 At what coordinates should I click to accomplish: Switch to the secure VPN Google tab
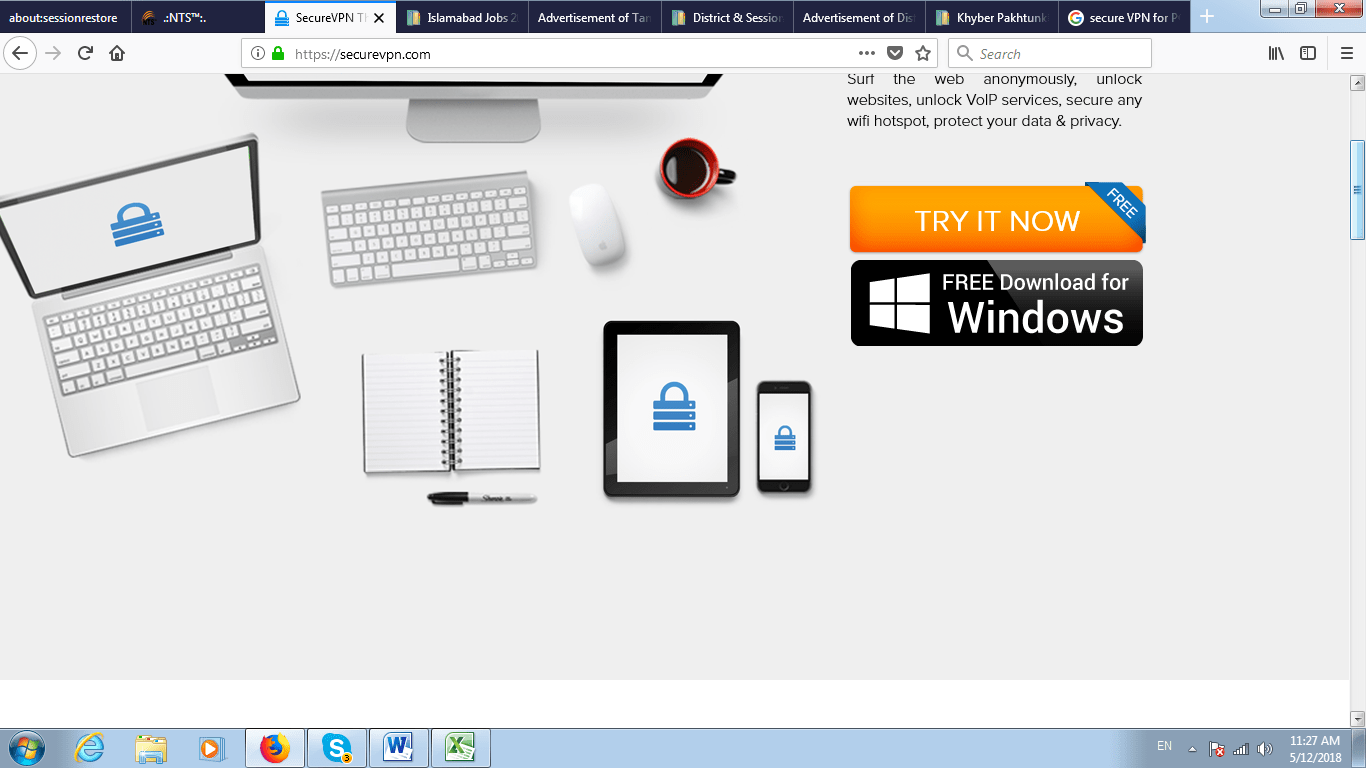[x=1124, y=18]
